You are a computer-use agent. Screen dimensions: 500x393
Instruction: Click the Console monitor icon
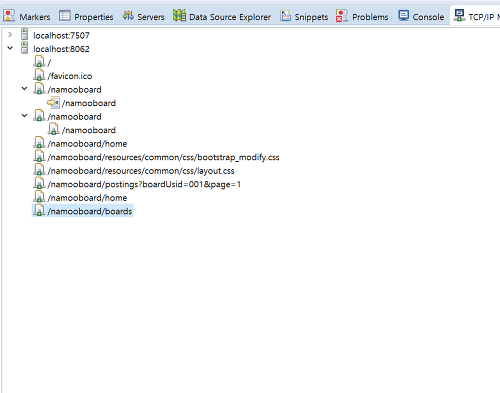[x=403, y=15]
